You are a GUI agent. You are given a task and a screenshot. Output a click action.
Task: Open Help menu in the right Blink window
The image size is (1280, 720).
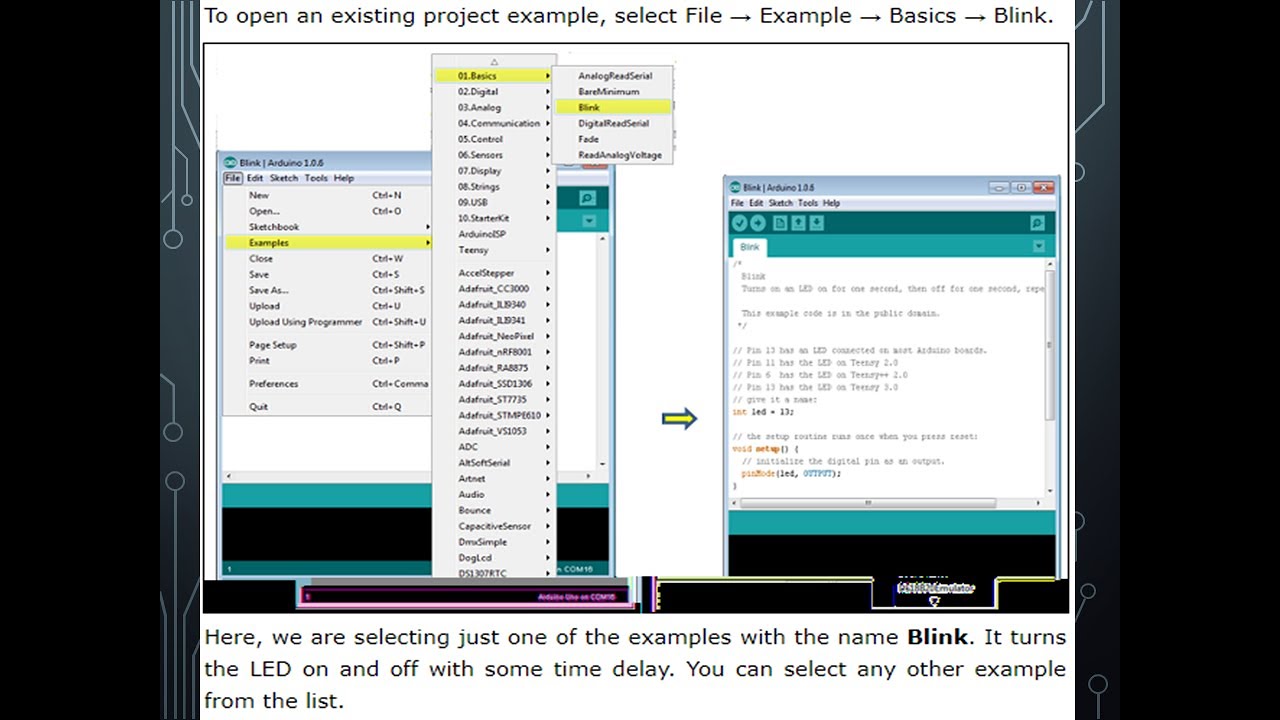[x=832, y=203]
